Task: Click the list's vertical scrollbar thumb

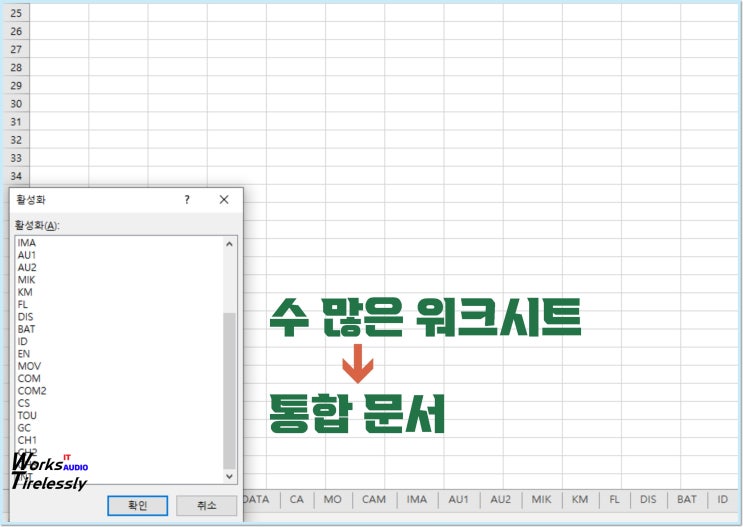Action: pos(229,391)
